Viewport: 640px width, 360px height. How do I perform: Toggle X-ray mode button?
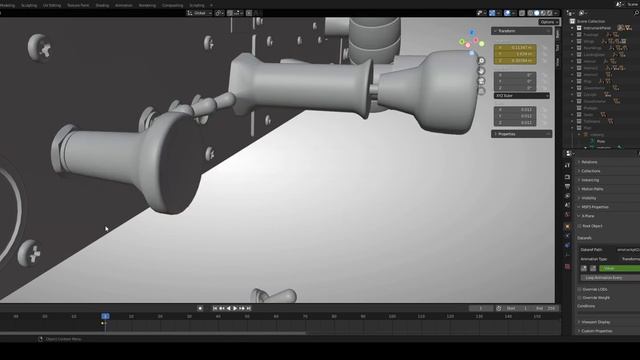(522, 13)
